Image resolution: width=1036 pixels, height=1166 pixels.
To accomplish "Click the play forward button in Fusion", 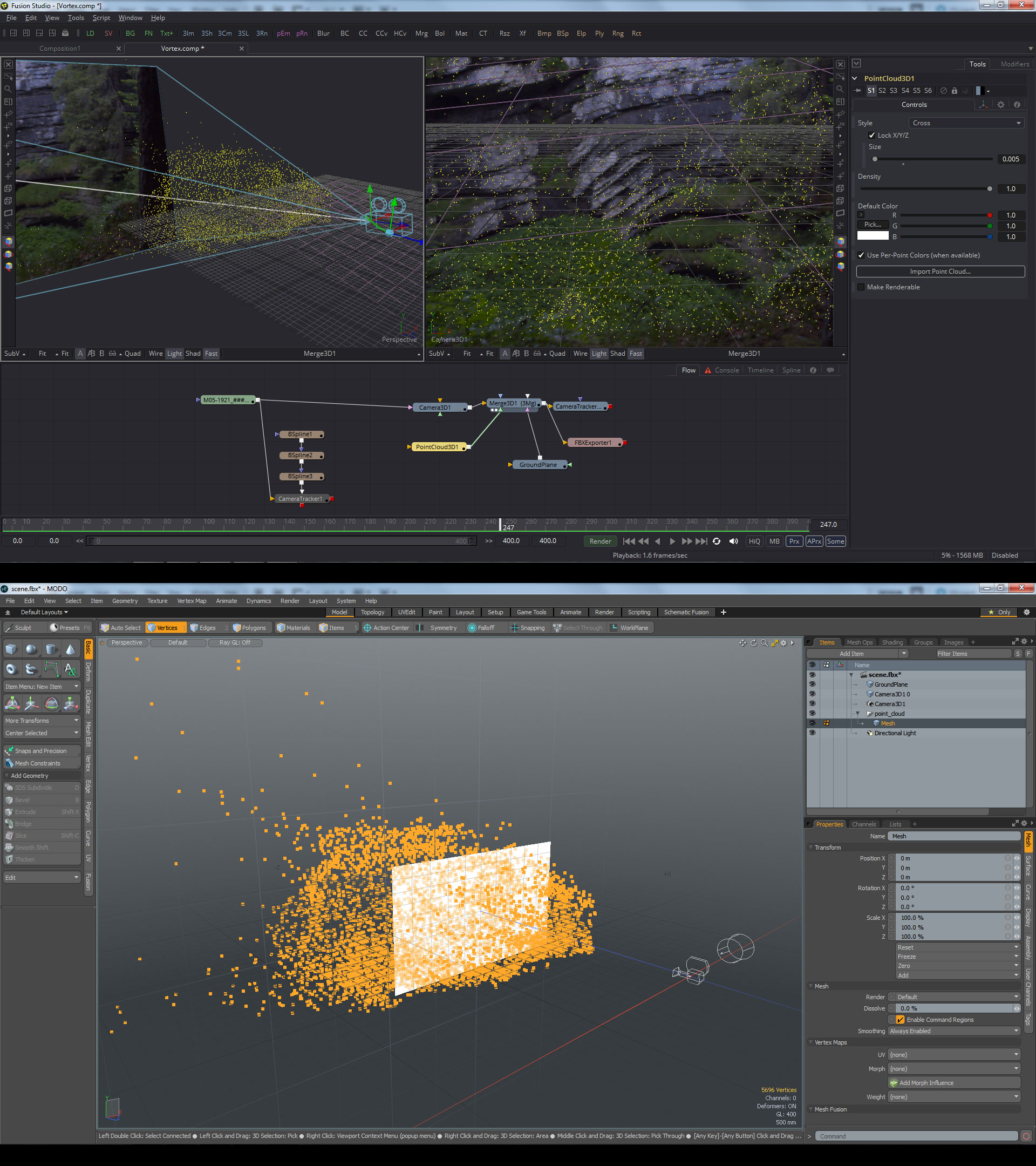I will pos(672,541).
